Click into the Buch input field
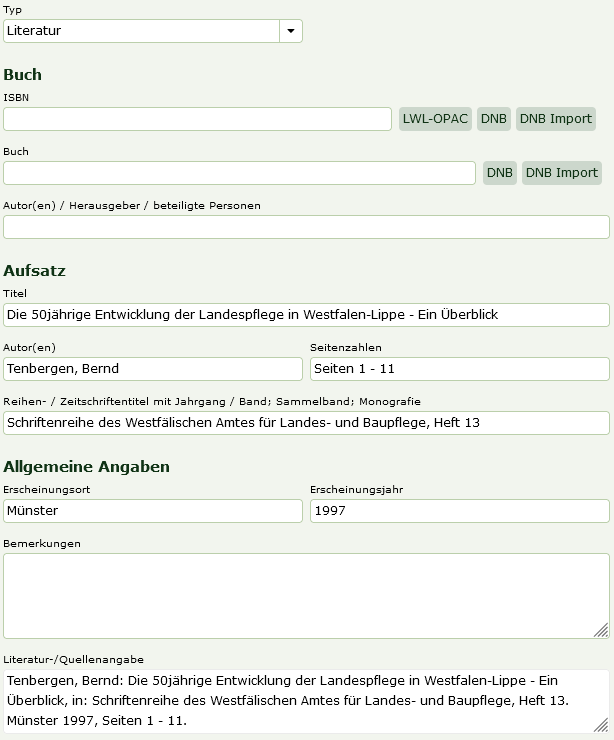614x740 pixels. 239,173
